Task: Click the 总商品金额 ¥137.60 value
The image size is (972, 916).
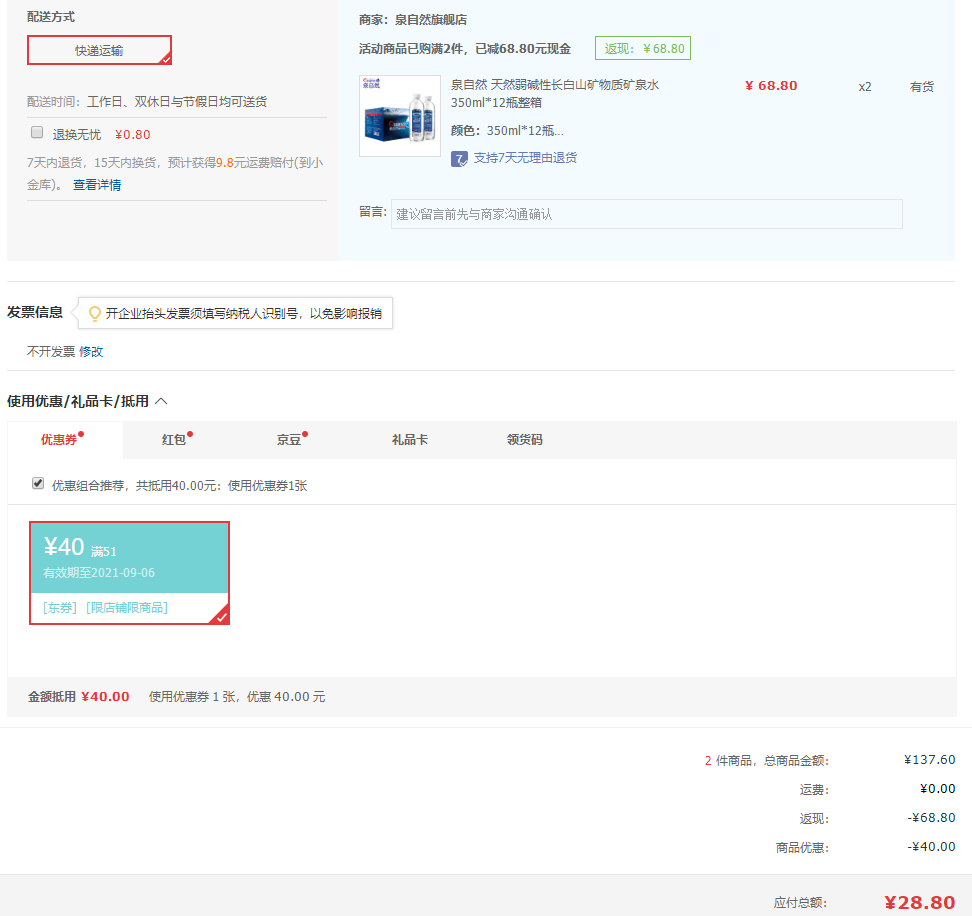Action: (929, 760)
